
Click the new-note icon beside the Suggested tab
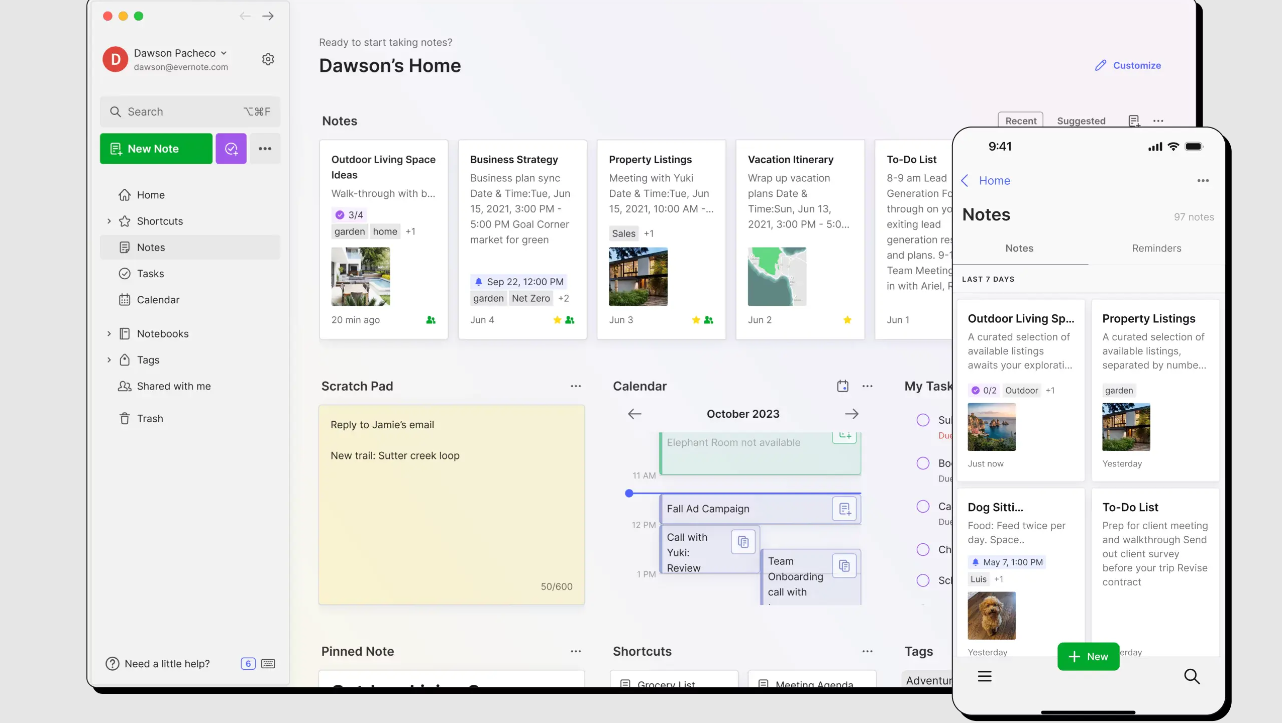coord(1134,120)
